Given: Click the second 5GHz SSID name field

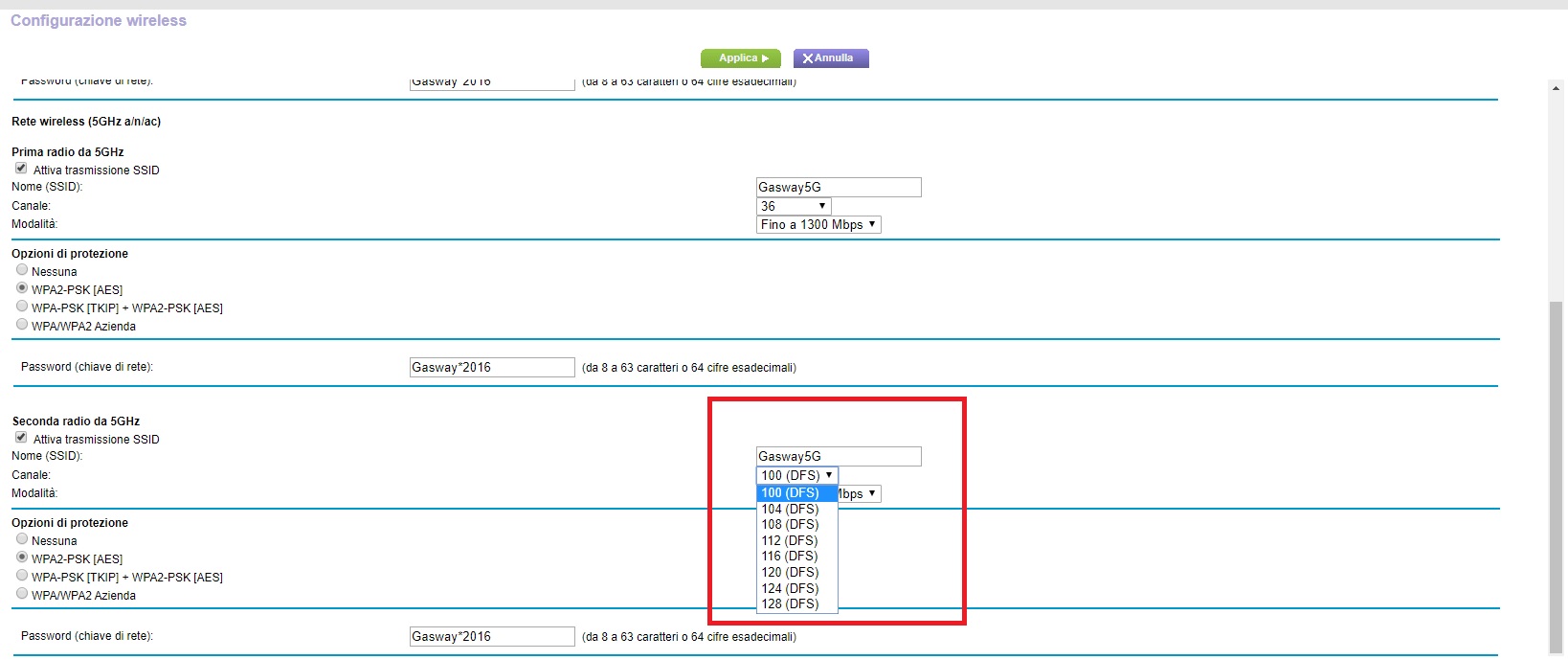Looking at the screenshot, I should point(838,457).
